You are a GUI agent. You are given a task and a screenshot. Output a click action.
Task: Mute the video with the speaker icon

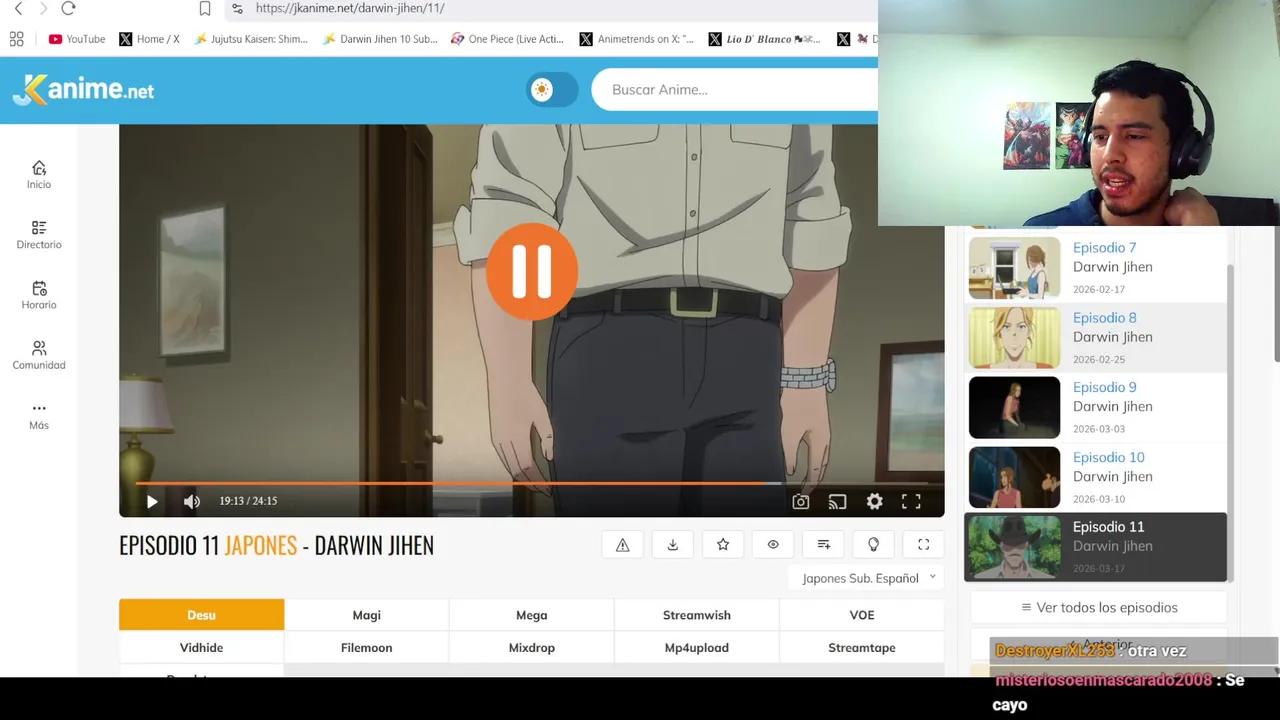tap(191, 501)
